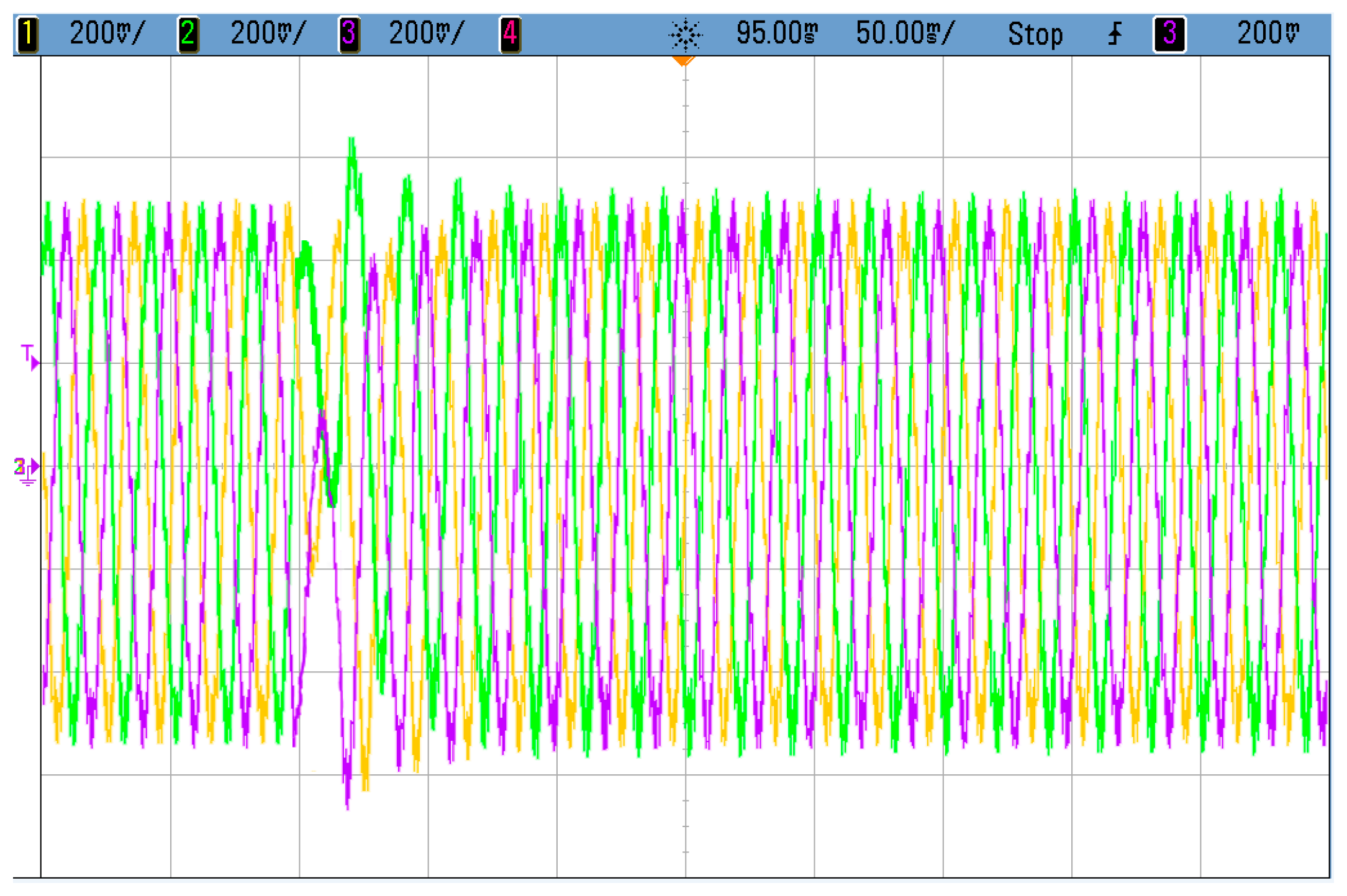This screenshot has height=896, width=1347.
Task: Select the green channel 2 badge
Action: [x=188, y=34]
